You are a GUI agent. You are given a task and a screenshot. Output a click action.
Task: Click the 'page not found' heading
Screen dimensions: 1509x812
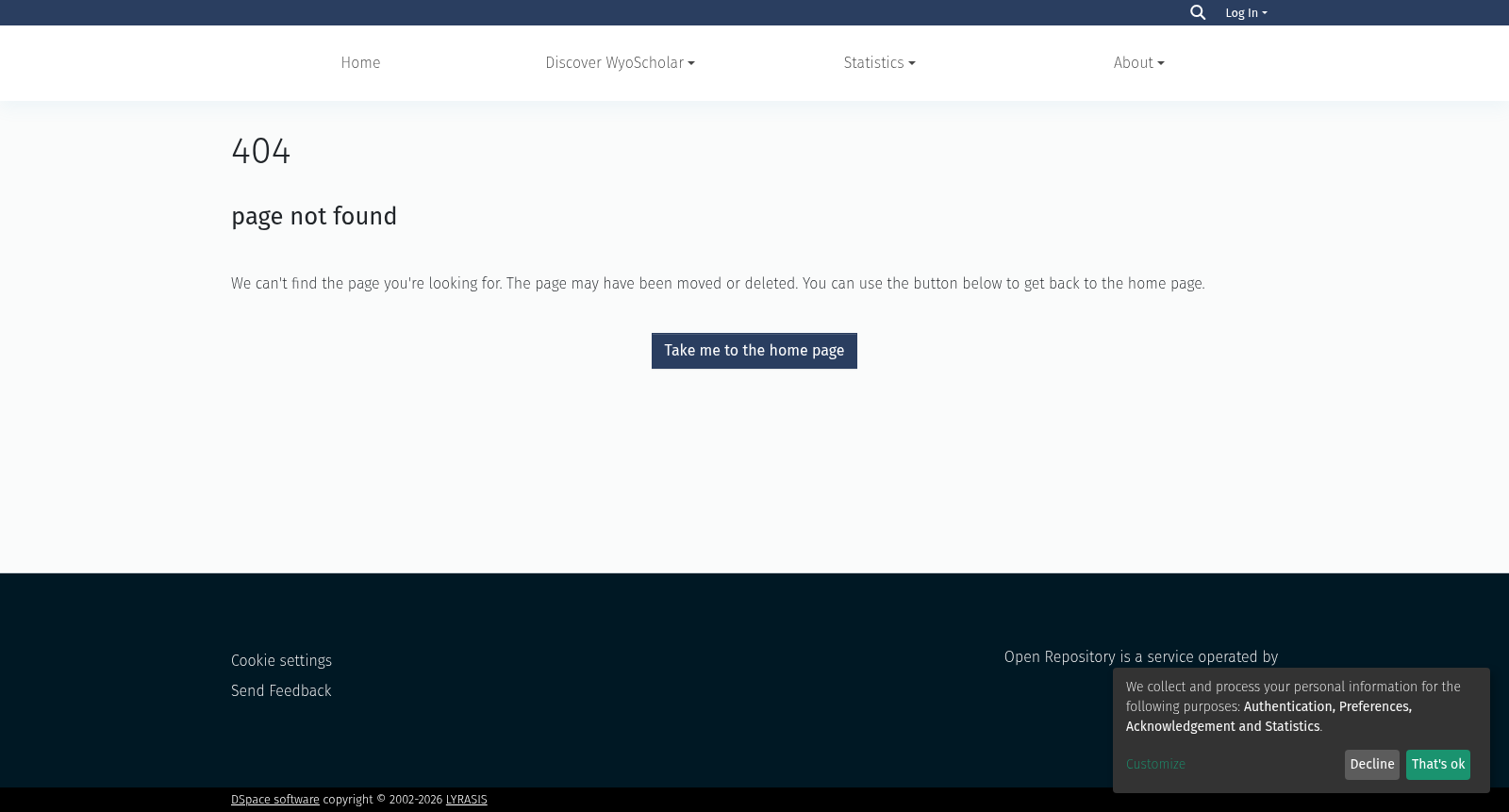click(314, 217)
